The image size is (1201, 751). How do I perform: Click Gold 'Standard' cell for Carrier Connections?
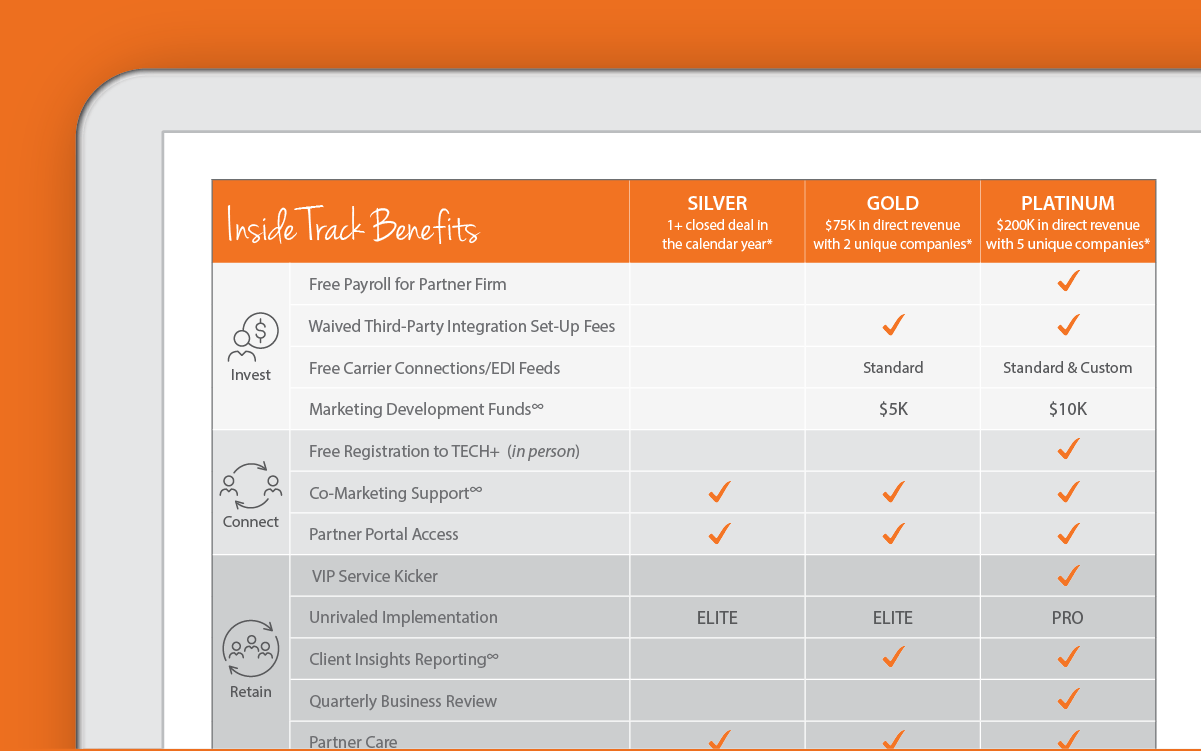[x=893, y=368]
